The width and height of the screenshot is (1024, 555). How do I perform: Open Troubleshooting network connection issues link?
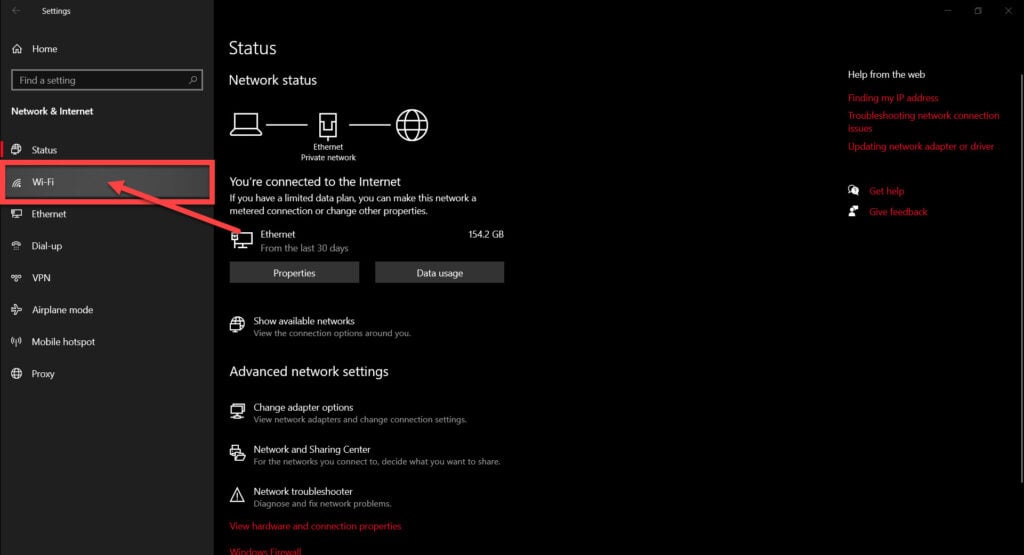pos(923,121)
